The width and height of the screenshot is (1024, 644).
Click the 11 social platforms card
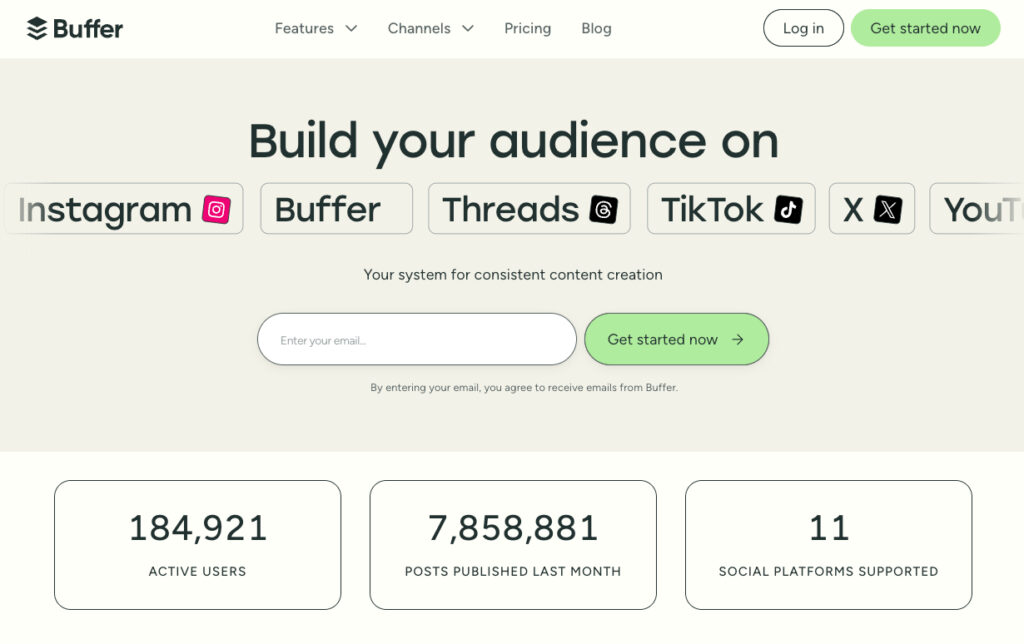coord(828,545)
